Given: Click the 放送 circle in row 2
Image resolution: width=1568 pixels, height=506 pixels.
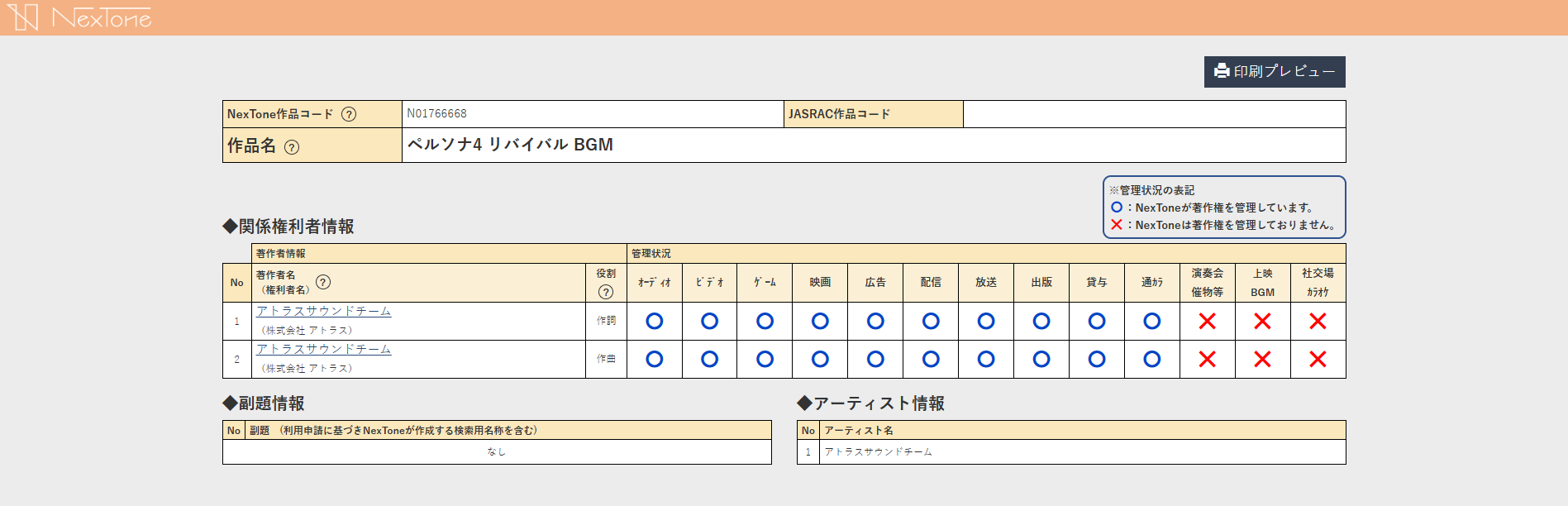Looking at the screenshot, I should point(986,359).
